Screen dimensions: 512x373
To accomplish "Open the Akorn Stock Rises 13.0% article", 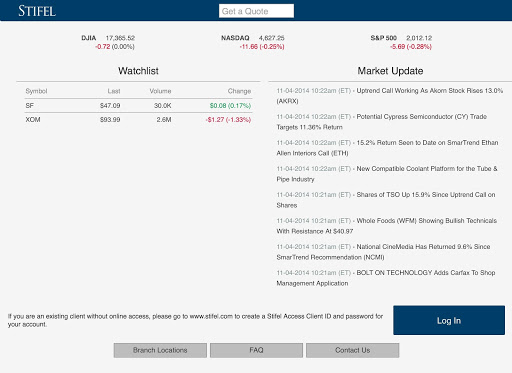I will tap(390, 96).
